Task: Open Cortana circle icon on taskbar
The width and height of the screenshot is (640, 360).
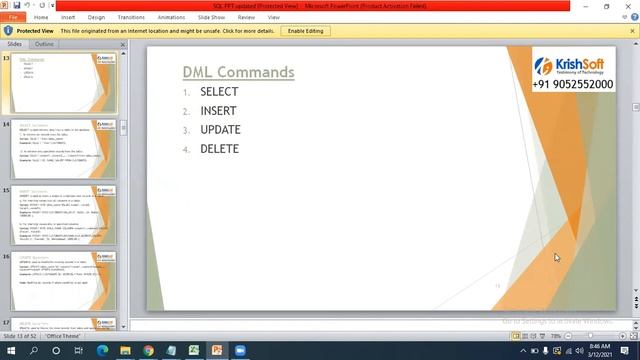Action: point(56,351)
